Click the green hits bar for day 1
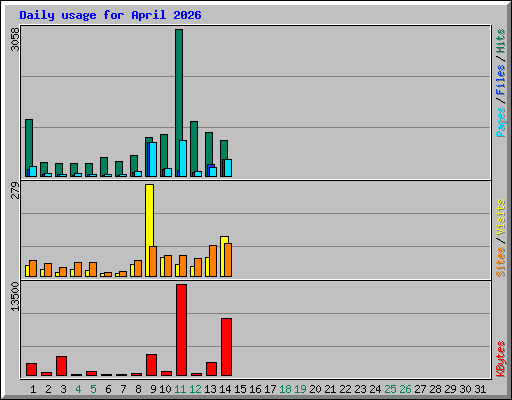The width and height of the screenshot is (512, 400). click(29, 143)
